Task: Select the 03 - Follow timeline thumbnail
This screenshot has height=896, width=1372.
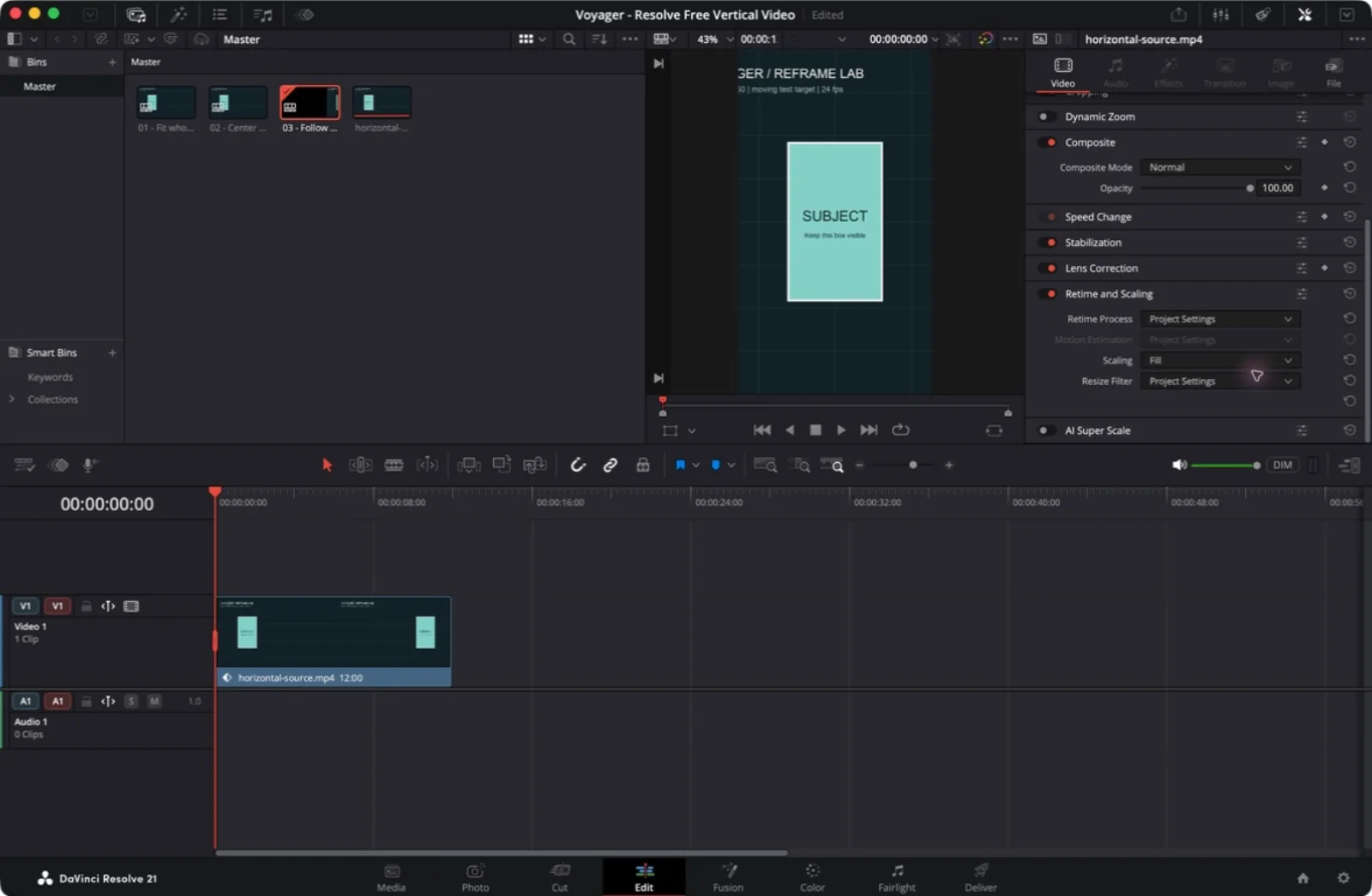Action: pos(310,103)
